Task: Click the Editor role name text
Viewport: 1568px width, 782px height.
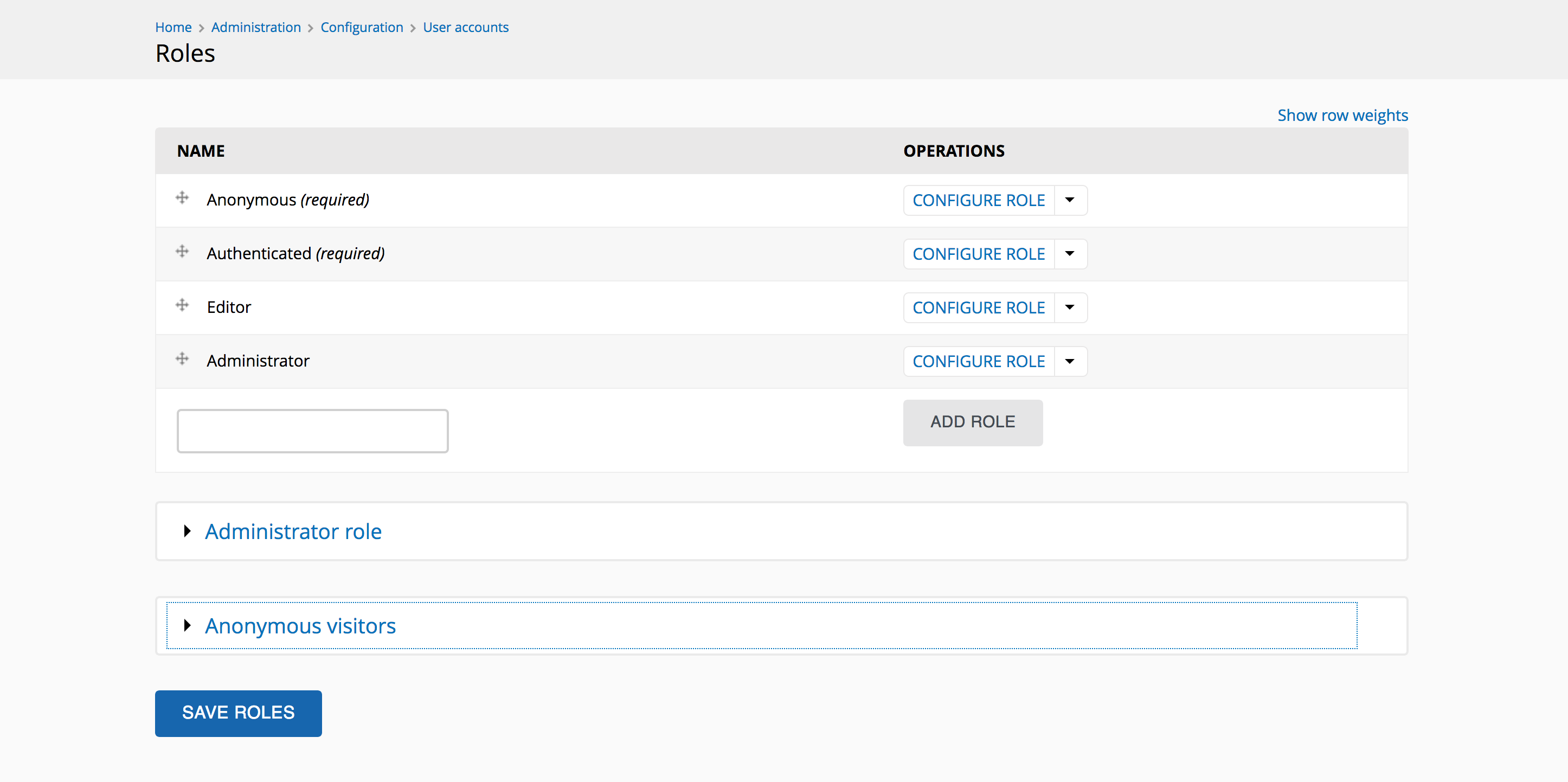Action: point(229,307)
